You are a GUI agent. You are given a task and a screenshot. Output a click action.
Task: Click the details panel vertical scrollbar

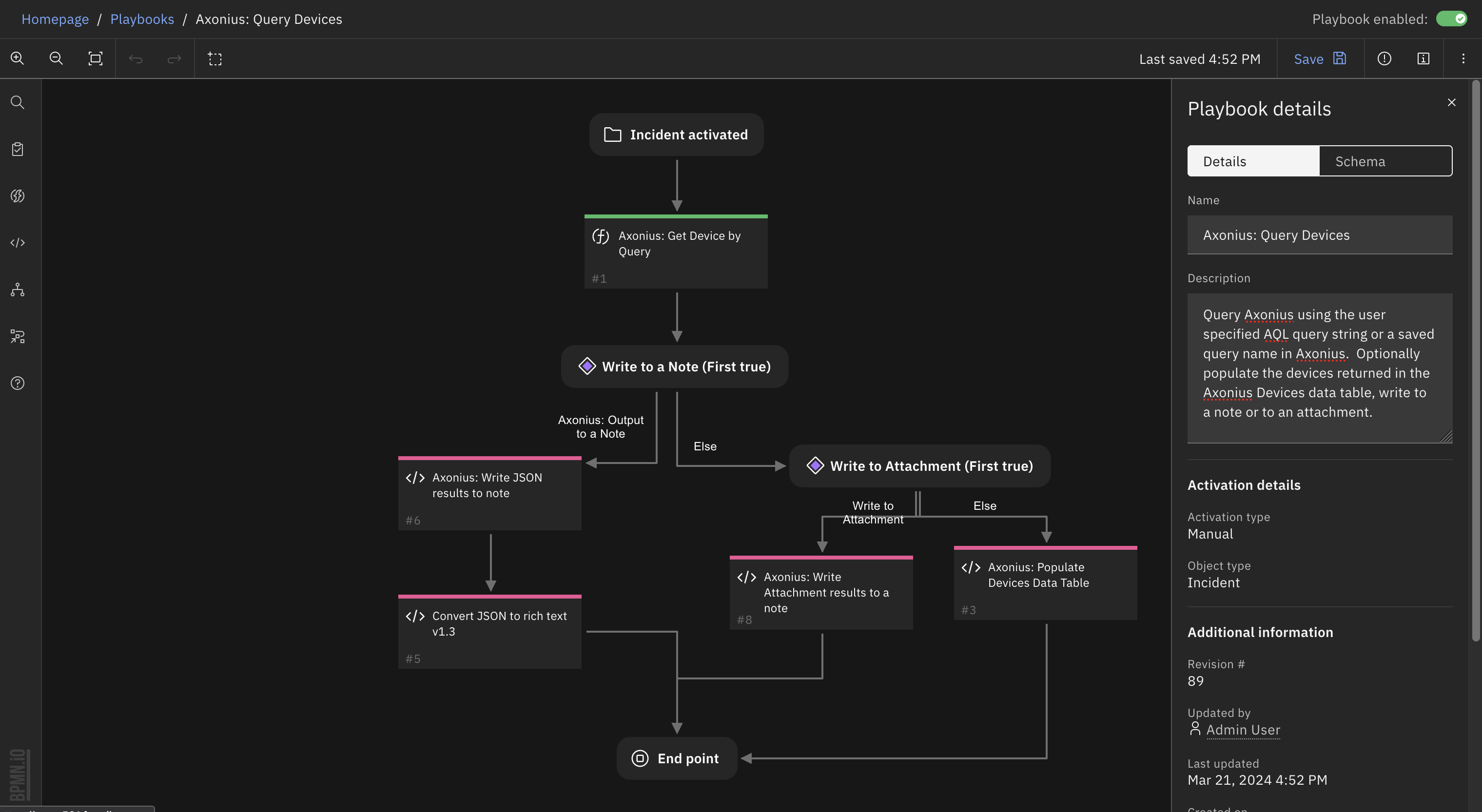click(x=1475, y=361)
